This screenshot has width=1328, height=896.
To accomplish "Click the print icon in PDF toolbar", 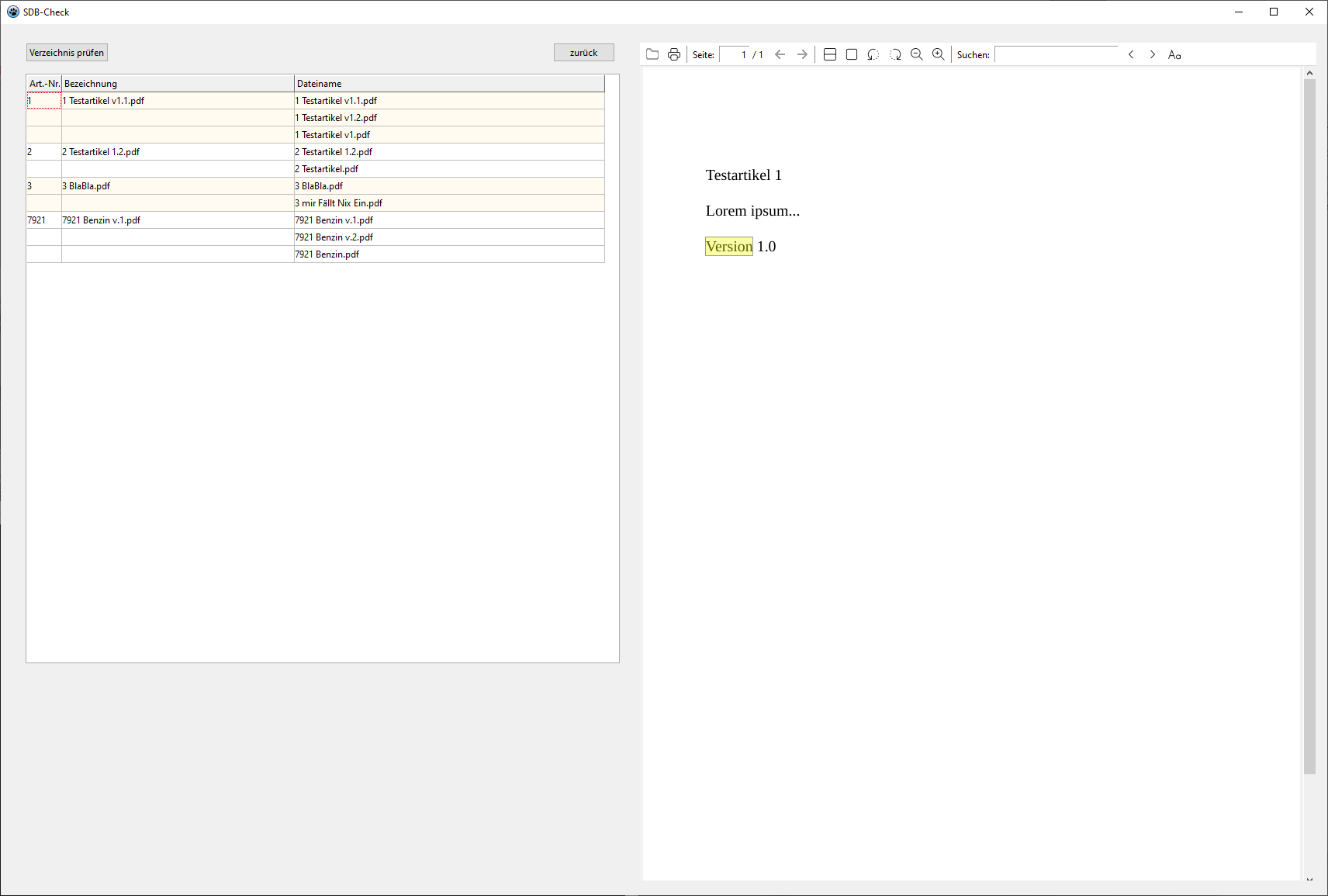I will tap(674, 54).
